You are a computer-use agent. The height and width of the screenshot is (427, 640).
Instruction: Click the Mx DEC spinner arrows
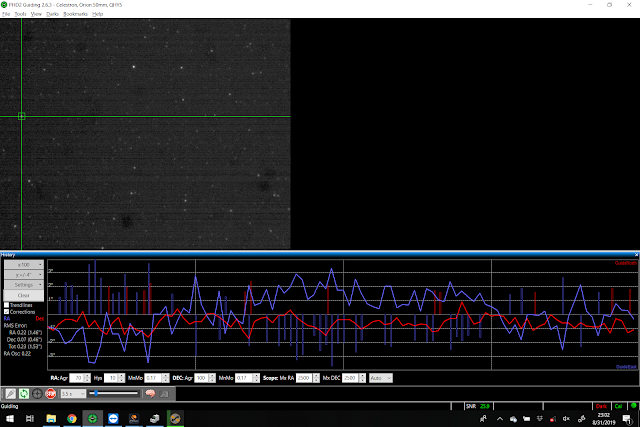point(362,378)
